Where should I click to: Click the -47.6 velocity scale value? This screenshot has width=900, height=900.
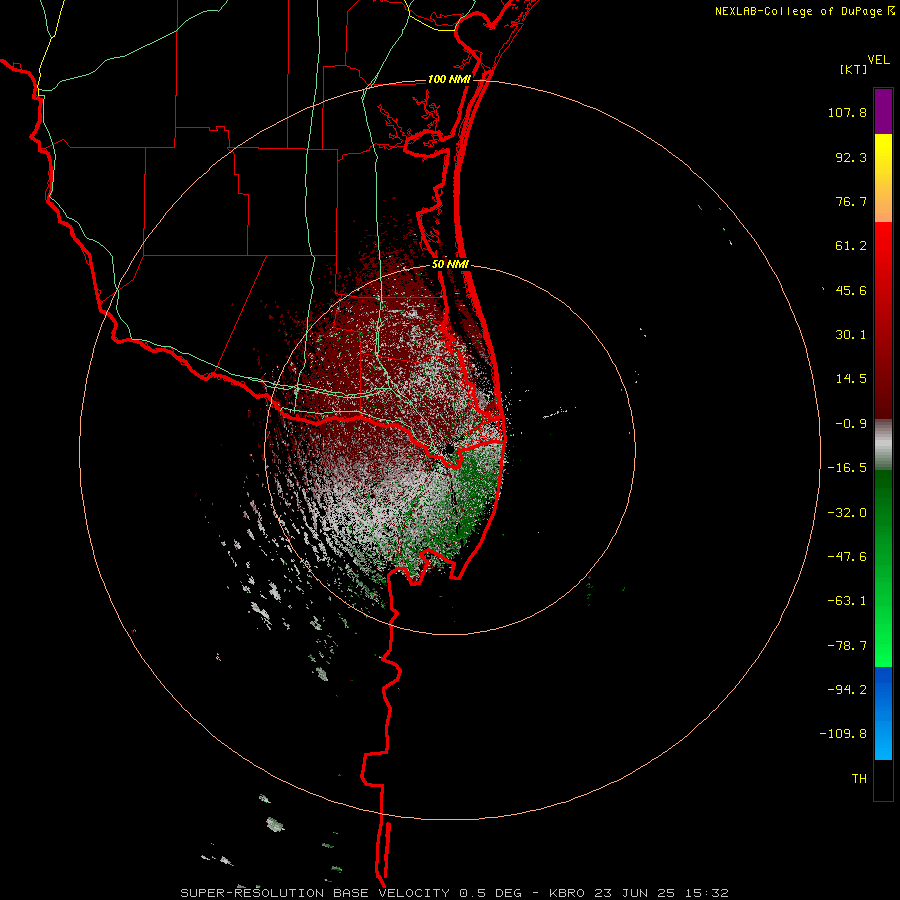click(847, 557)
